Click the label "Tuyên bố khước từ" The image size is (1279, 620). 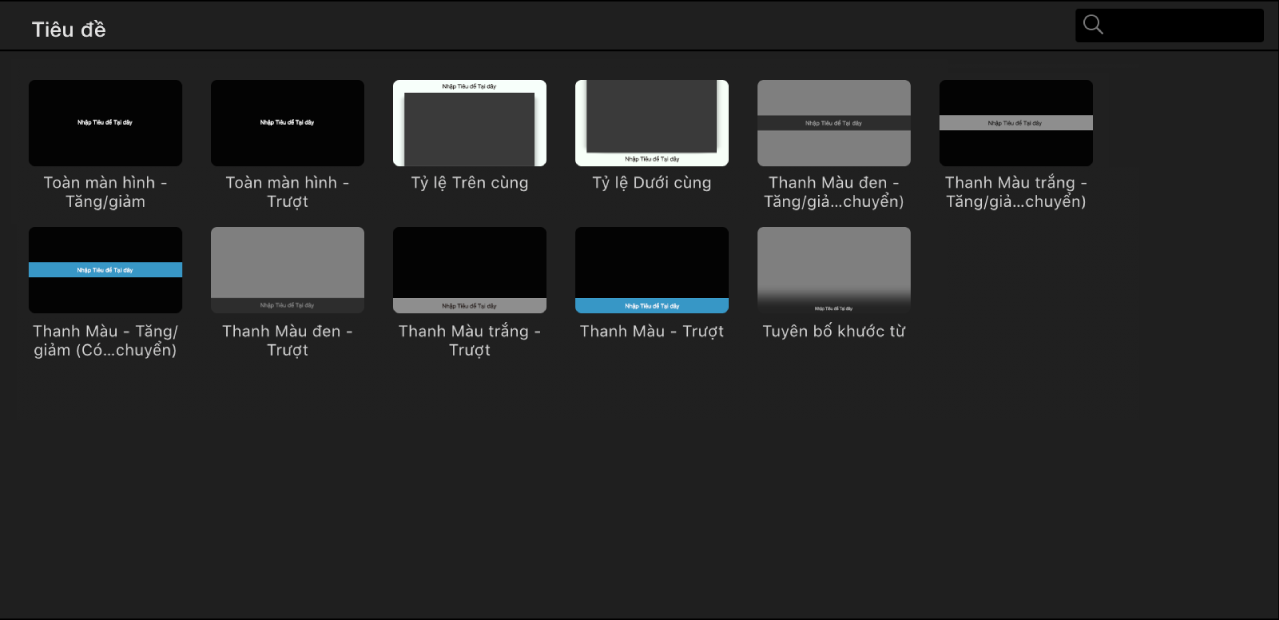[834, 331]
